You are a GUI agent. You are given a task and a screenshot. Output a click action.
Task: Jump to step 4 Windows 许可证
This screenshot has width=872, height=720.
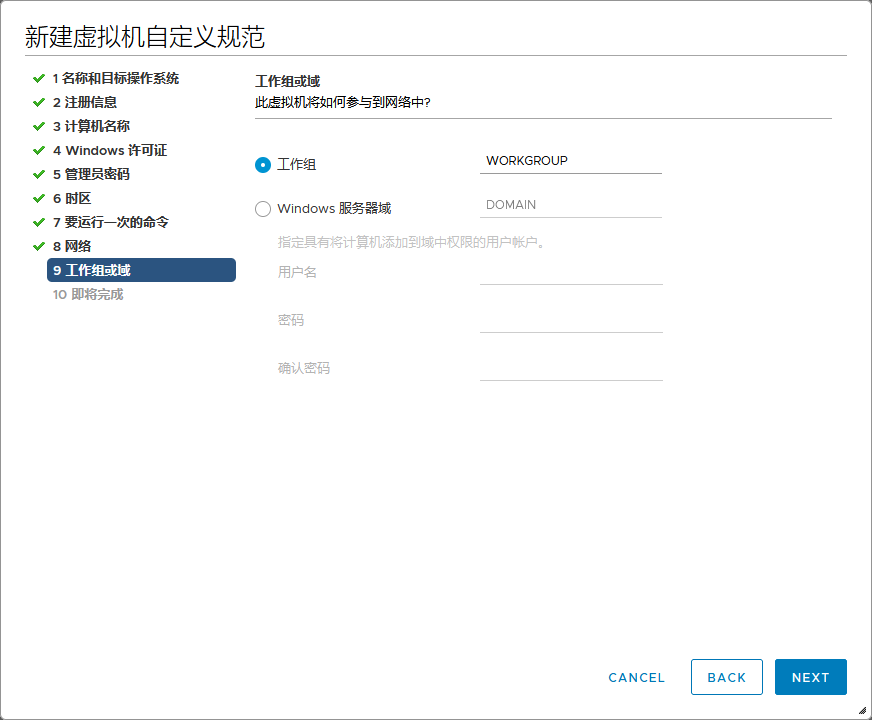109,150
